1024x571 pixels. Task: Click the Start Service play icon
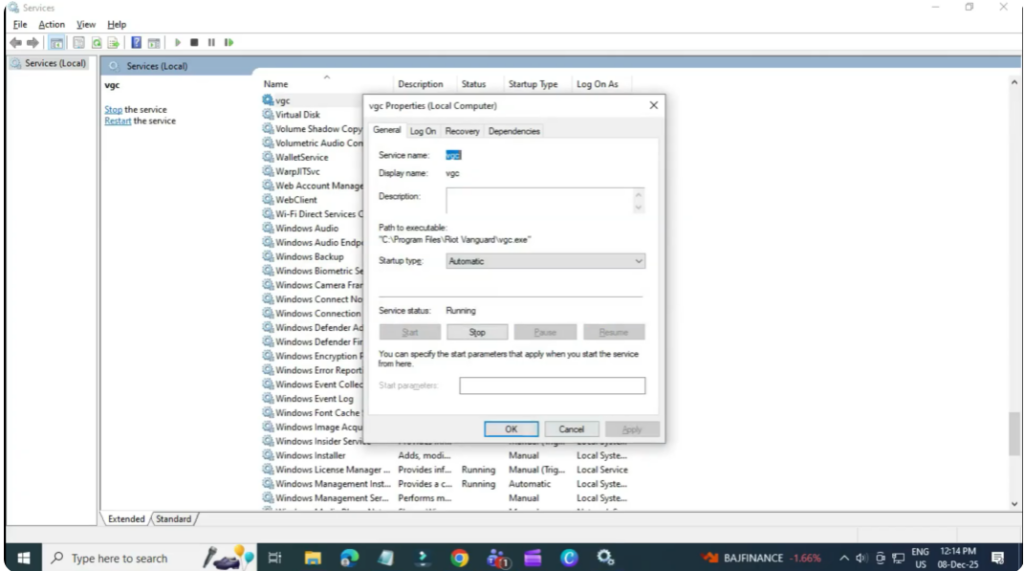point(177,42)
